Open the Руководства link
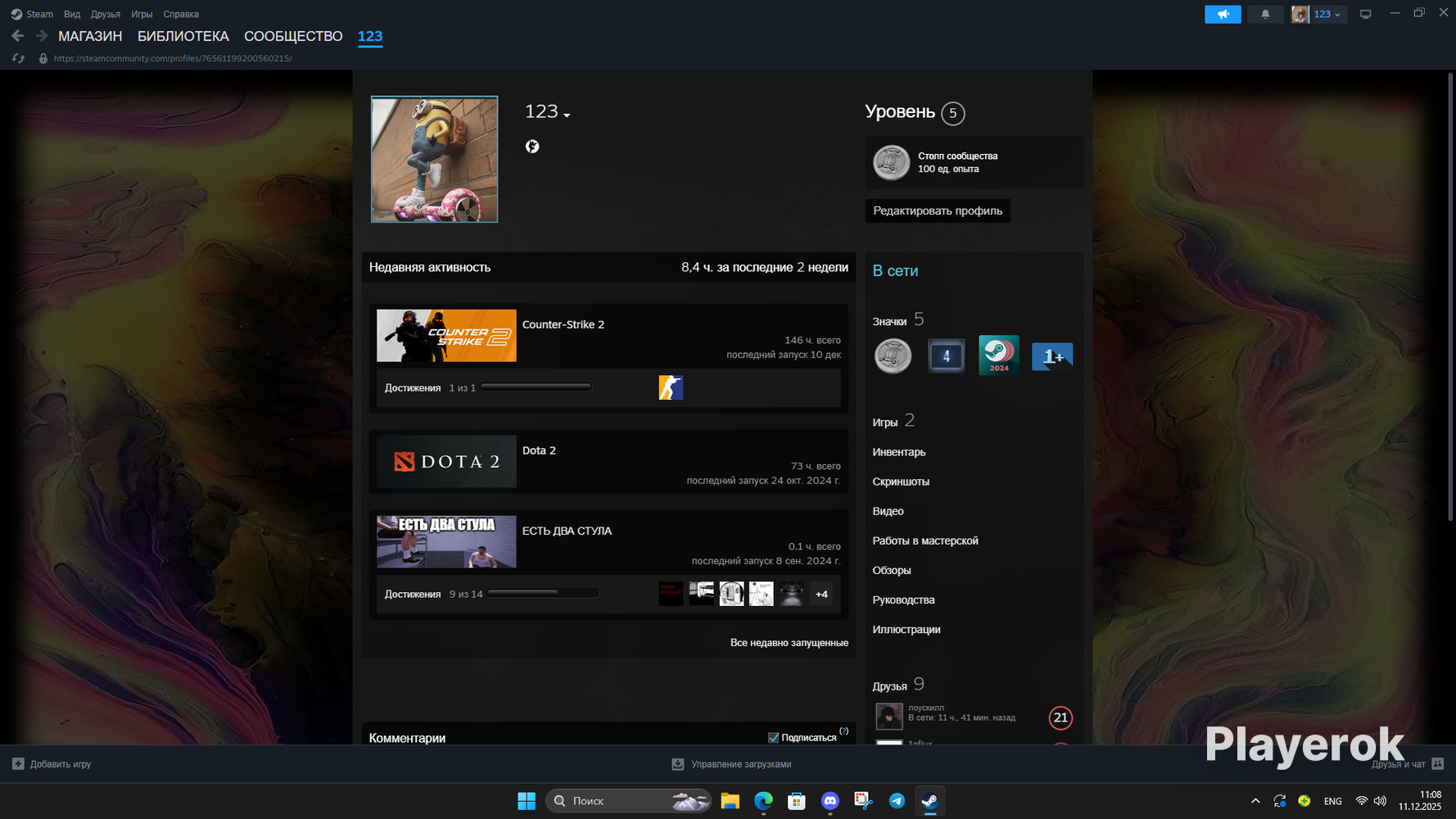This screenshot has width=1456, height=819. pos(903,600)
